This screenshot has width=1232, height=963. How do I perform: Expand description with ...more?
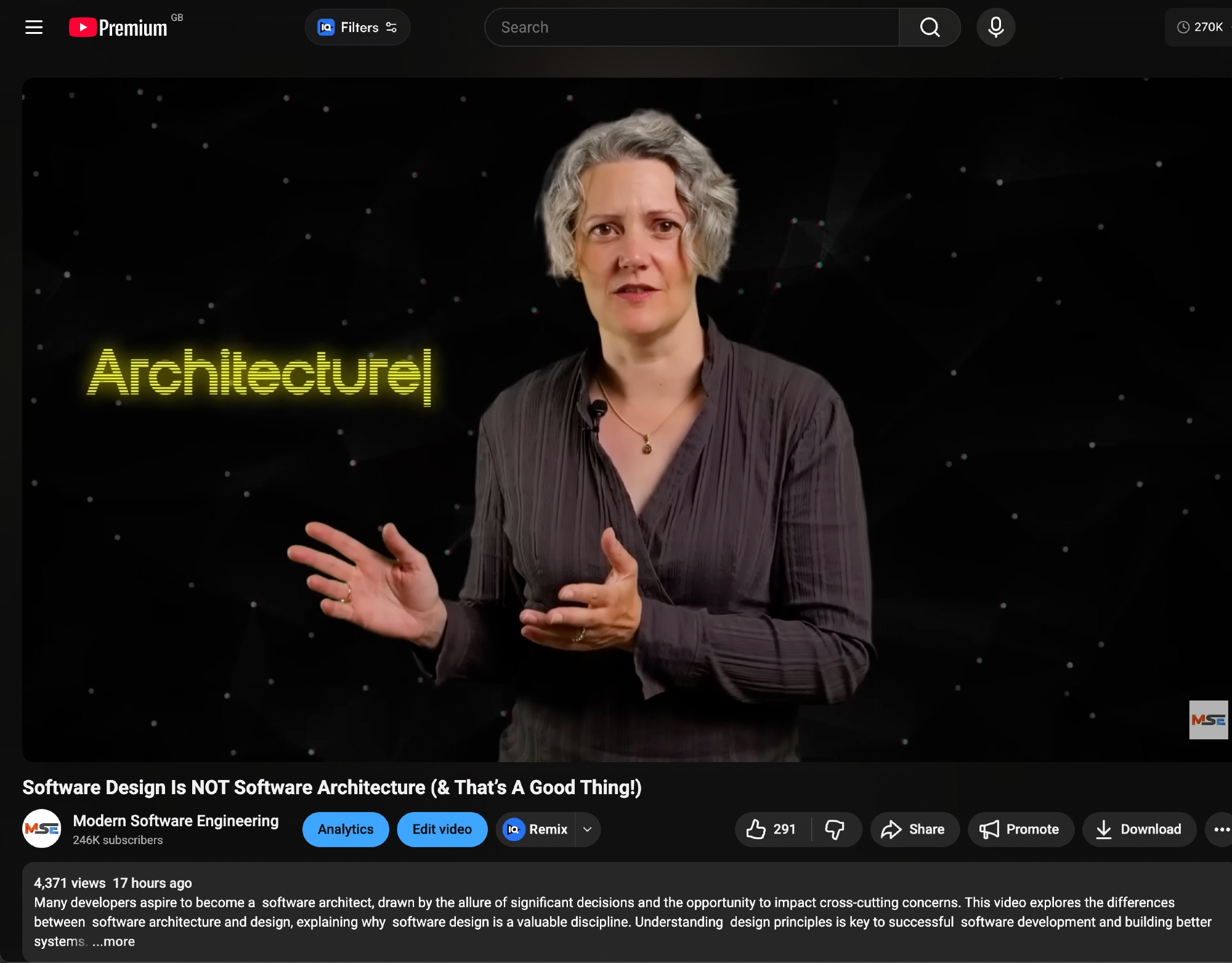tap(114, 941)
